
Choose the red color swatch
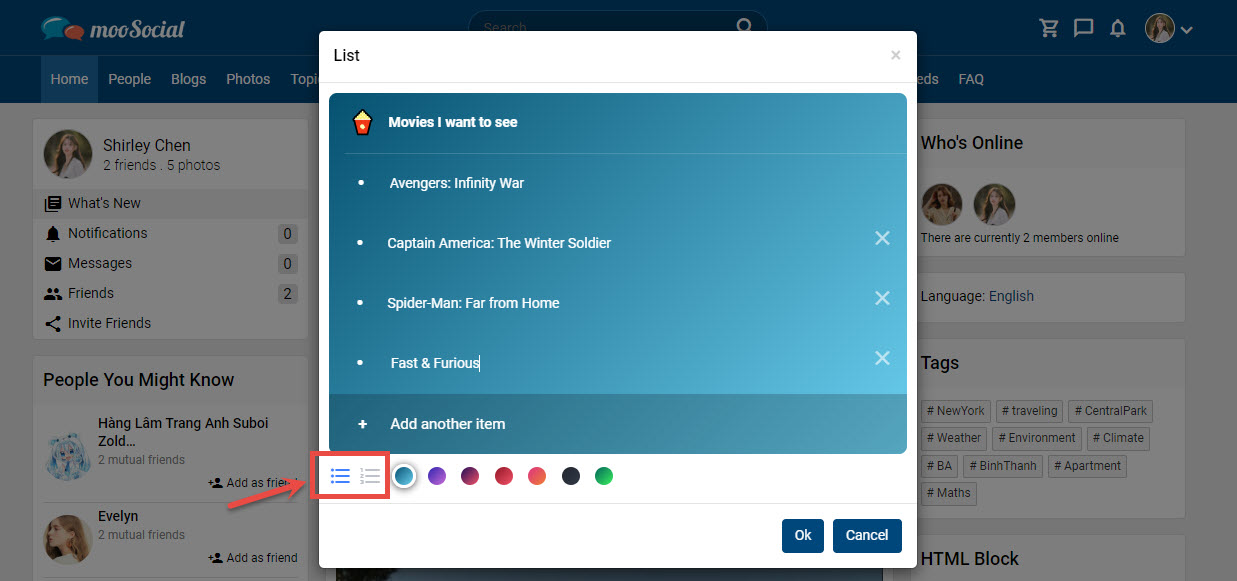(x=504, y=476)
